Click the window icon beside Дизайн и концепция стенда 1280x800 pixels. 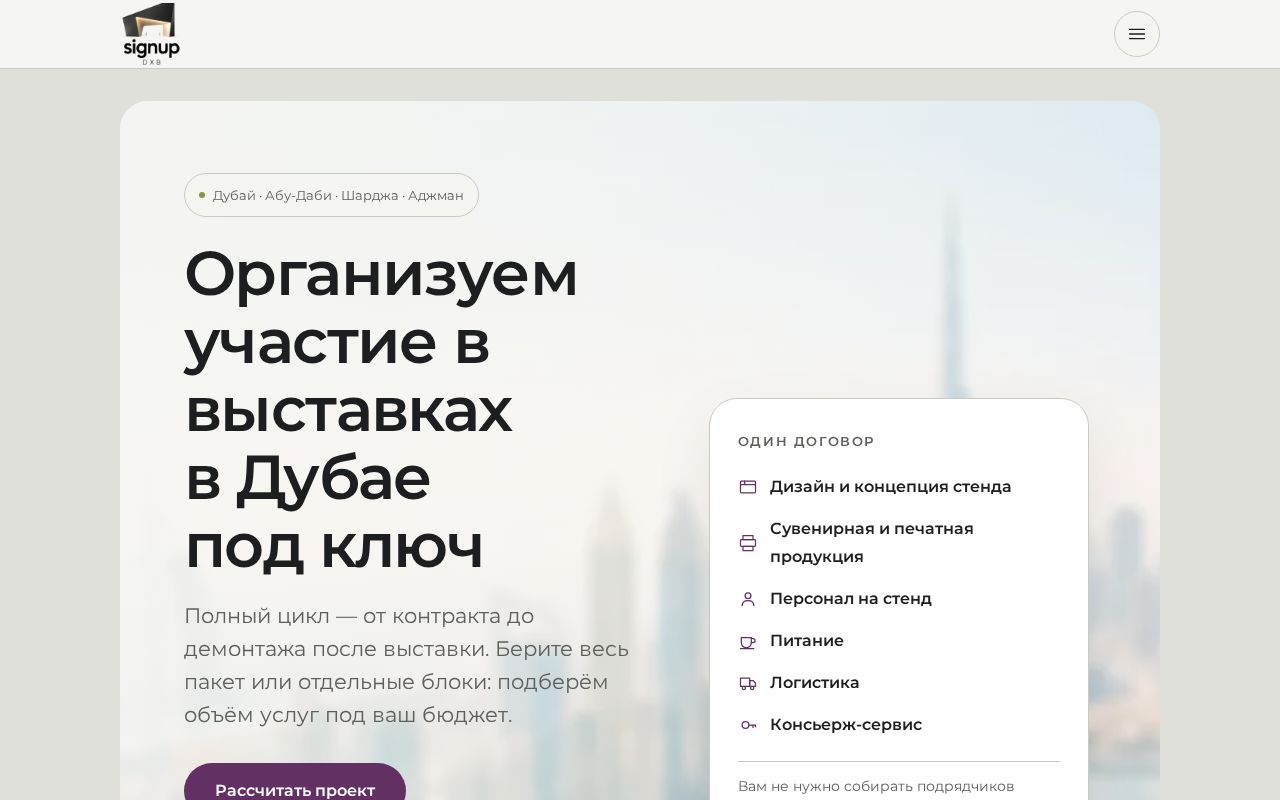click(748, 487)
